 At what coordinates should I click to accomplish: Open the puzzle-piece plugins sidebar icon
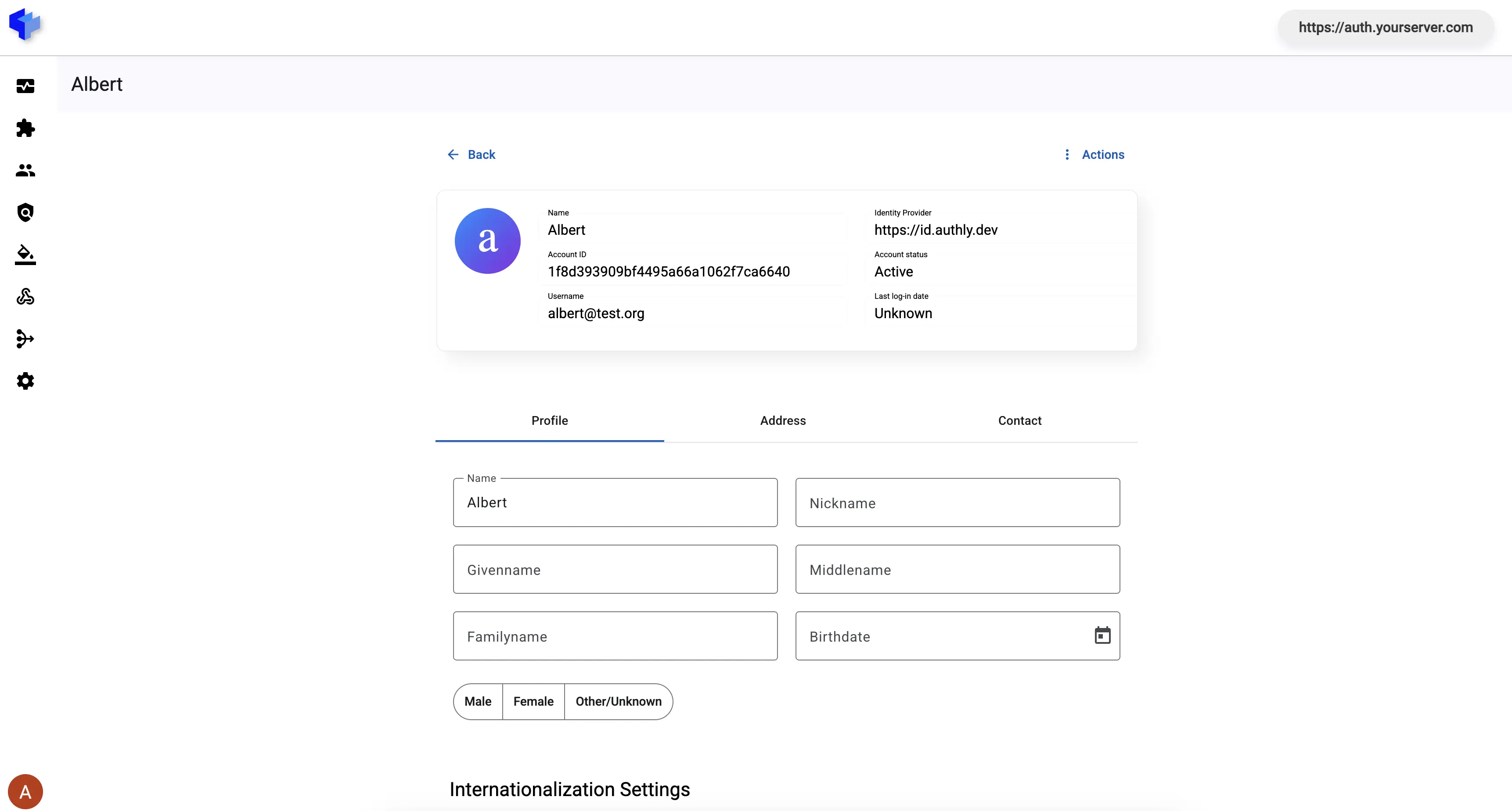tap(25, 128)
